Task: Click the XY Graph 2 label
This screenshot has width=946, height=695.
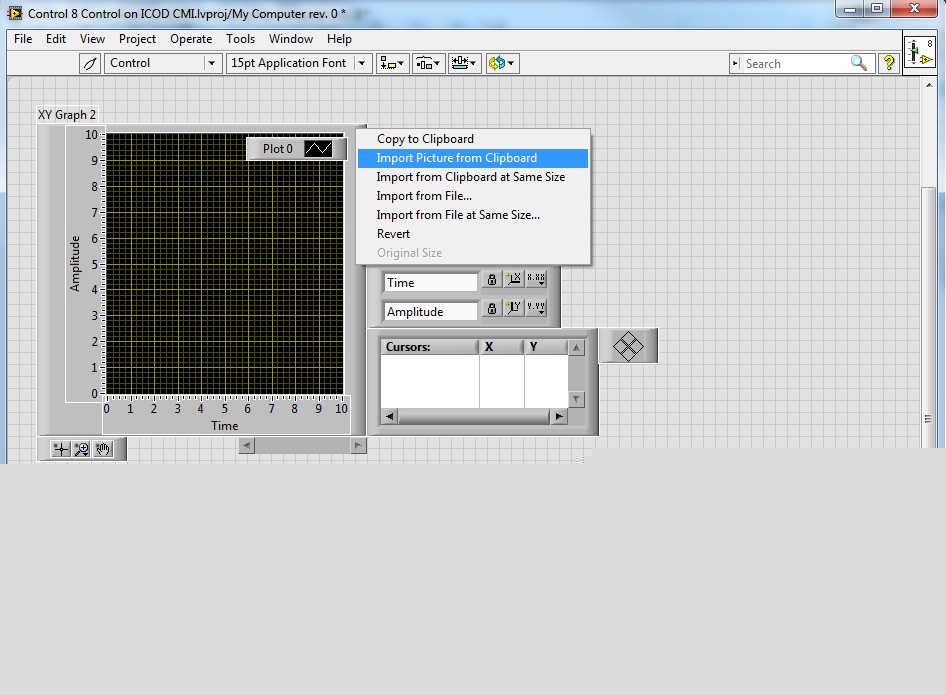Action: click(67, 115)
